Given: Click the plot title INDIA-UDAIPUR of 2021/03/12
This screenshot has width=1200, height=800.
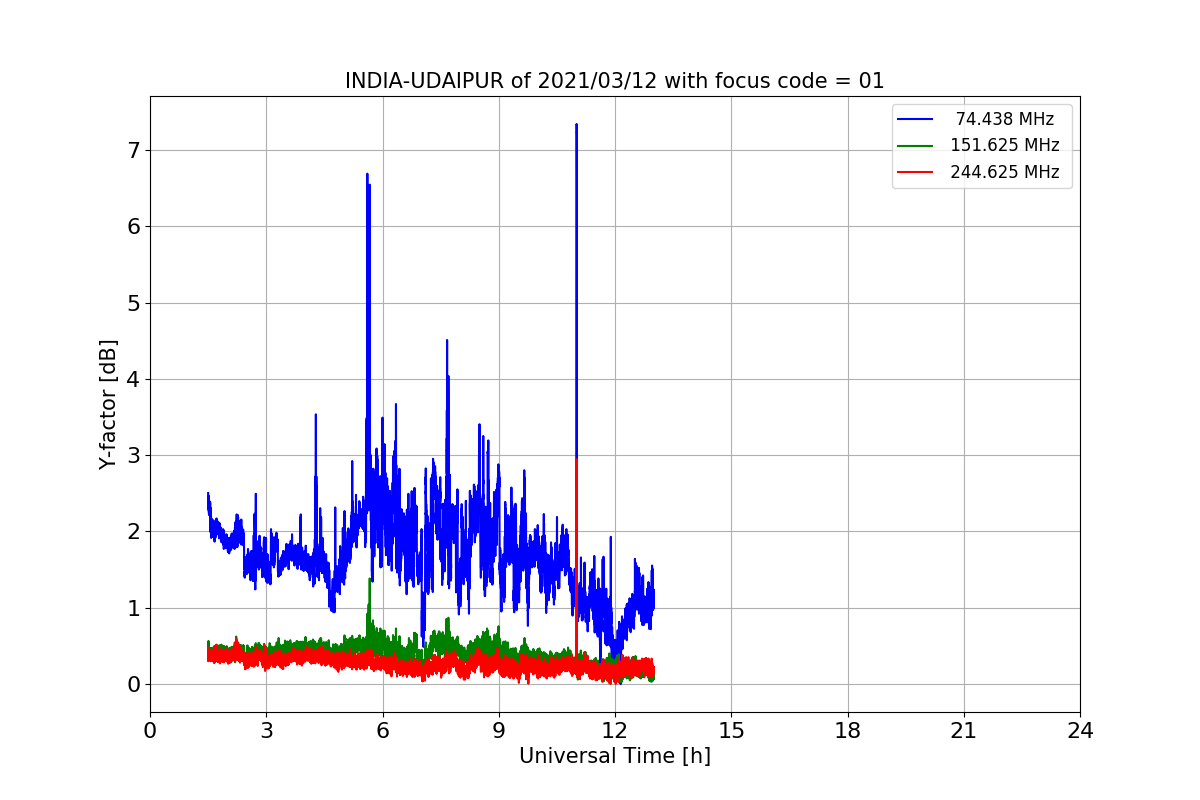Looking at the screenshot, I should (x=614, y=81).
